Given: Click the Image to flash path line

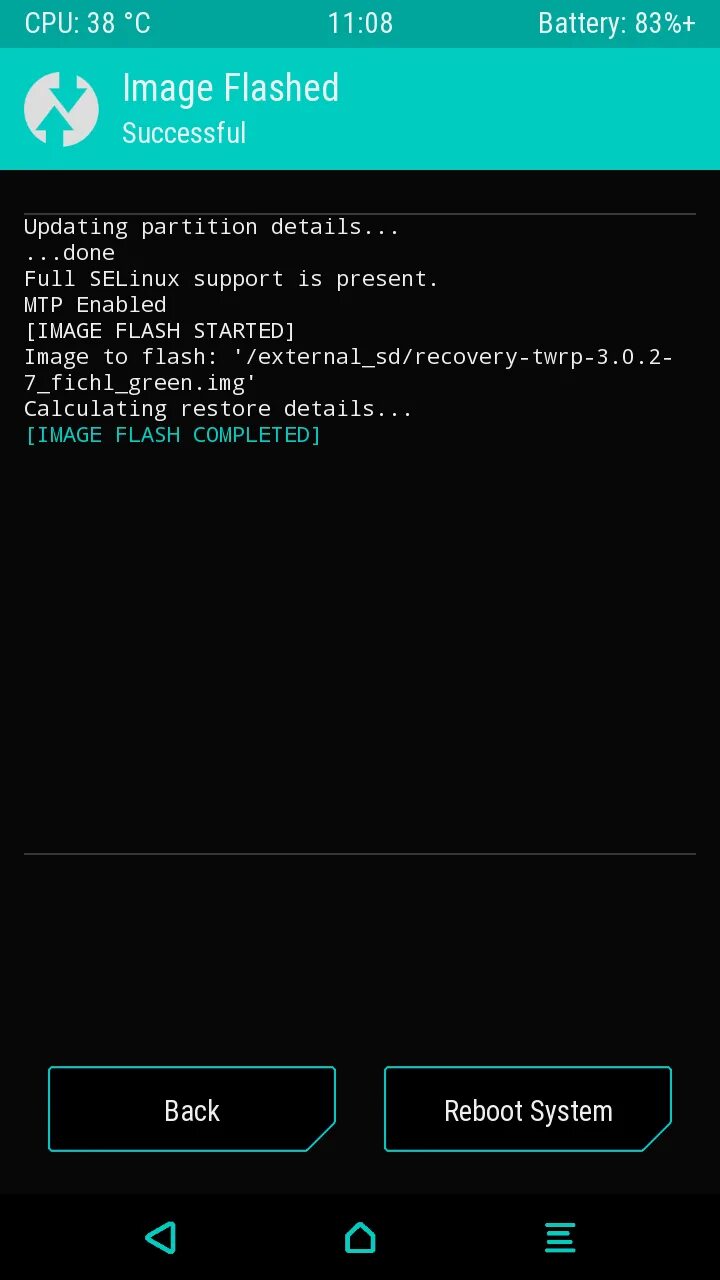Looking at the screenshot, I should [x=348, y=370].
